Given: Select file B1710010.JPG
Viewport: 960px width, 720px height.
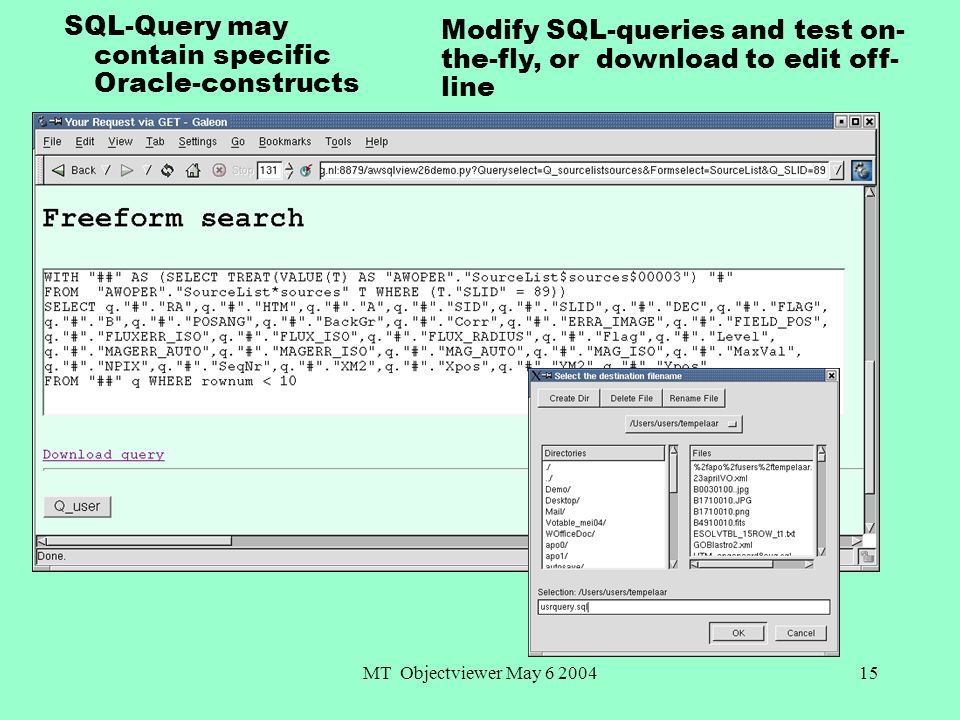Looking at the screenshot, I should [722, 500].
